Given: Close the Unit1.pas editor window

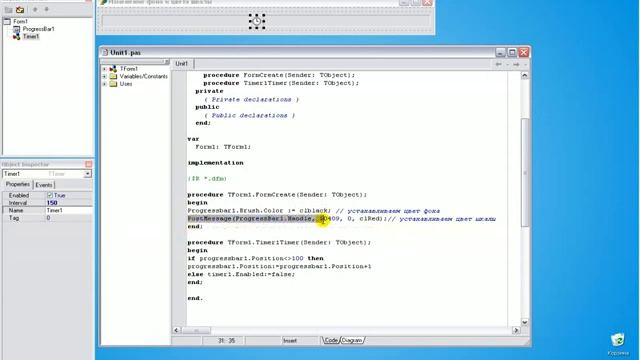Looking at the screenshot, I should (524, 52).
